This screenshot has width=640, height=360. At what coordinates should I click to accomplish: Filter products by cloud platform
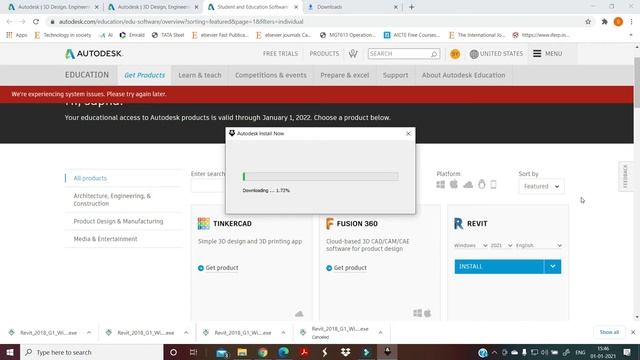click(x=468, y=184)
